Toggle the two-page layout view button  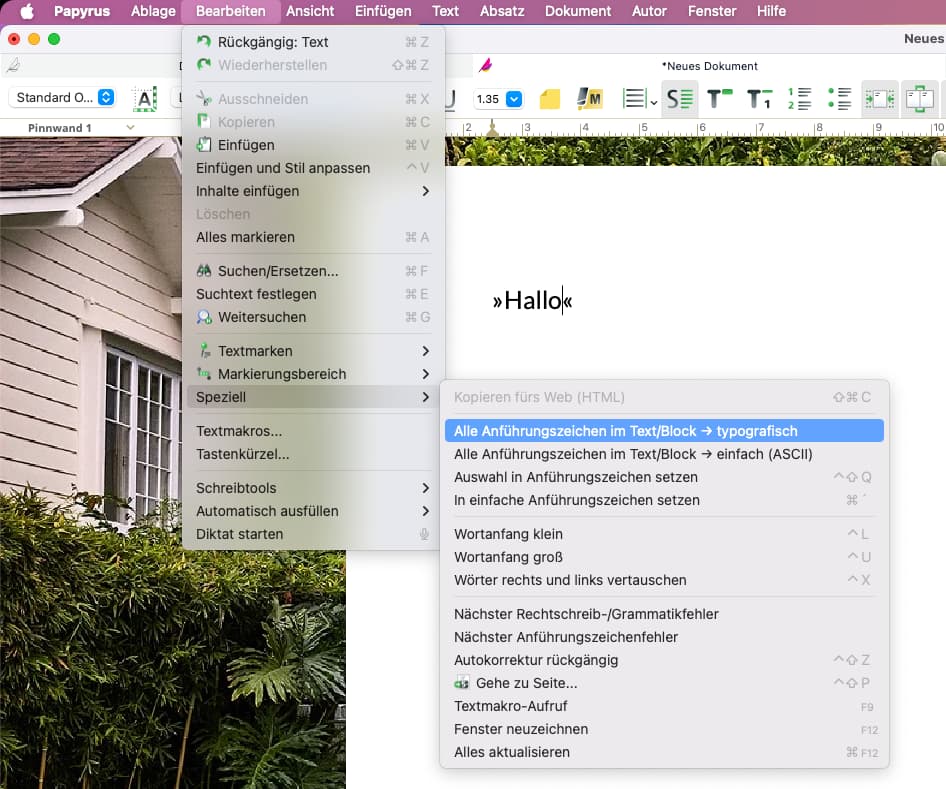(x=920, y=99)
